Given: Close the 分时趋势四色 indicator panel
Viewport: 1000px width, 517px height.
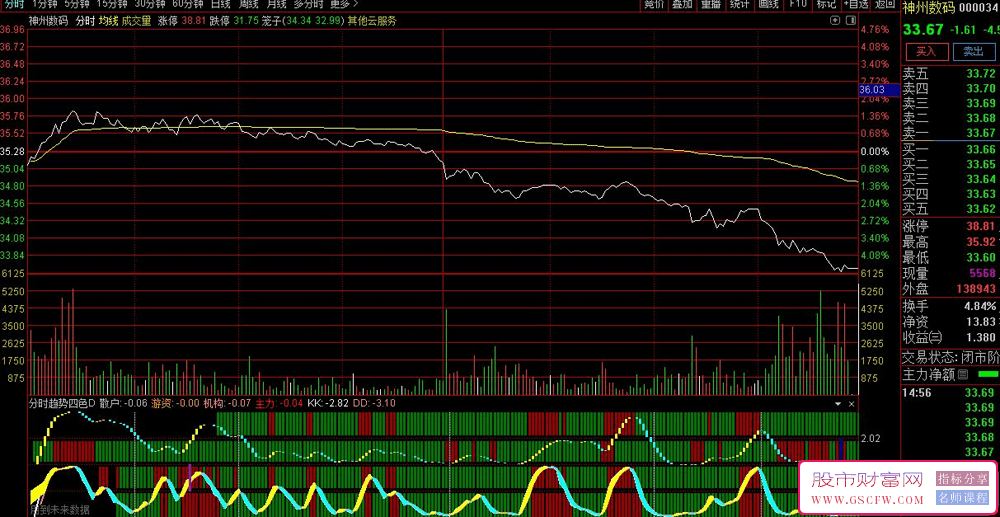Looking at the screenshot, I should pos(851,404).
